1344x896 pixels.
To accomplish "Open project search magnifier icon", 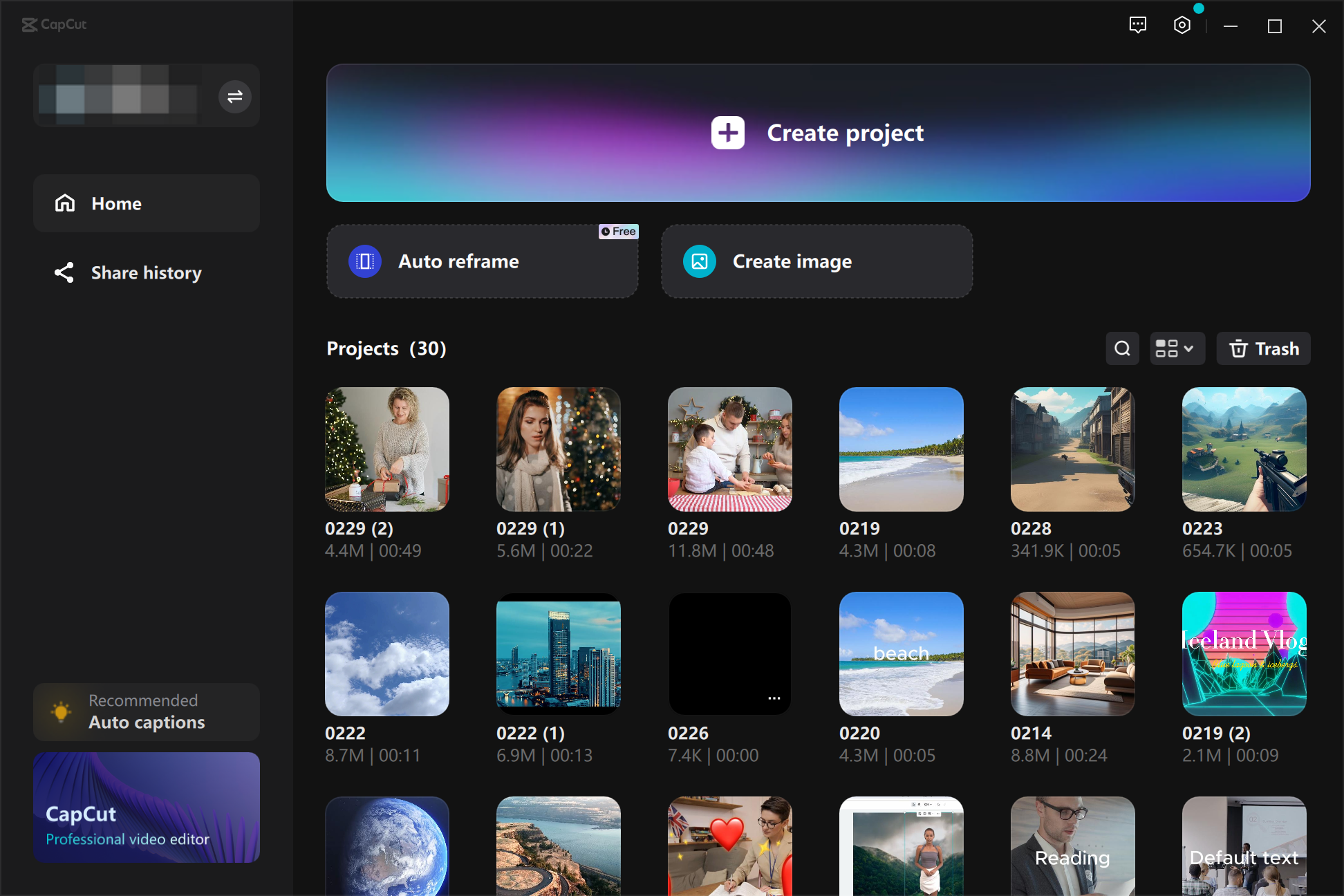I will click(x=1122, y=348).
